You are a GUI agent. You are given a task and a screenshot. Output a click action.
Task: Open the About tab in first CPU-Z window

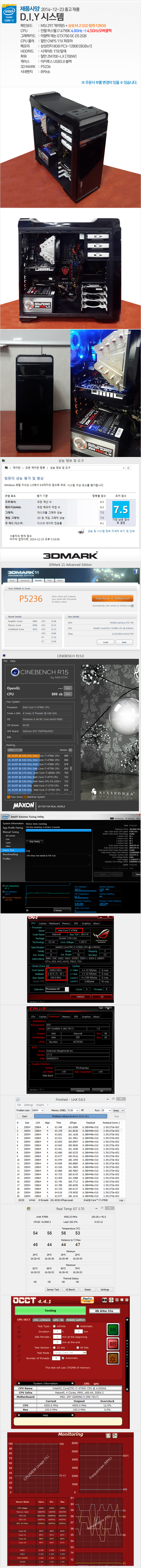coord(96,923)
